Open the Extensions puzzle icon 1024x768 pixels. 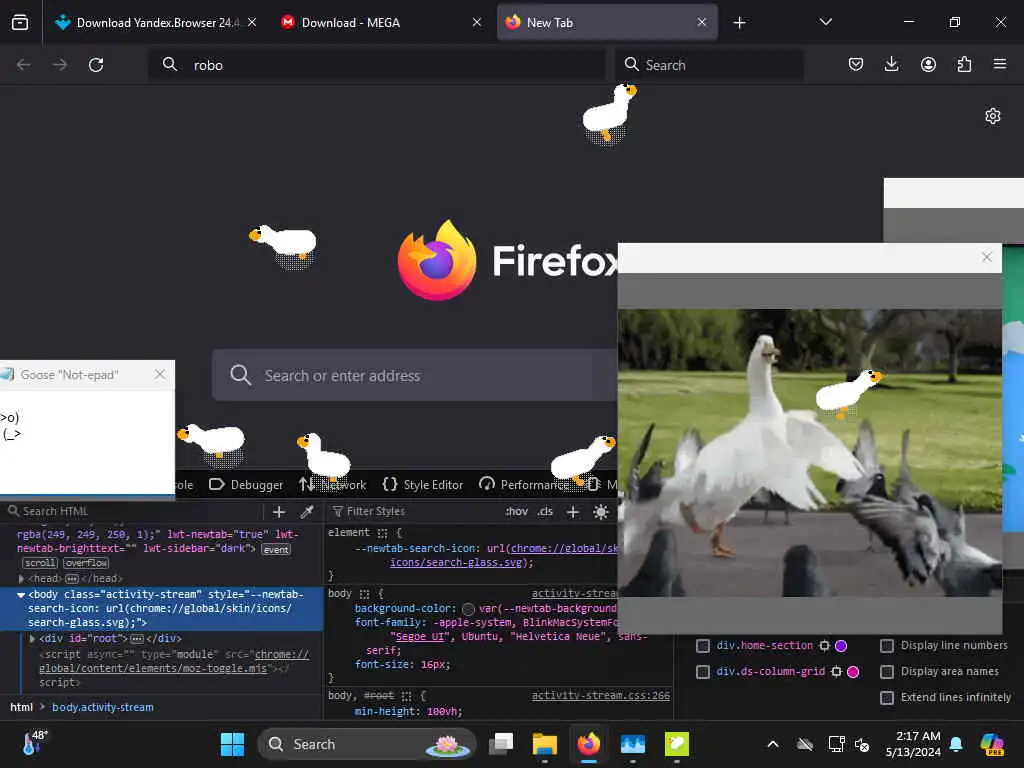(x=964, y=64)
